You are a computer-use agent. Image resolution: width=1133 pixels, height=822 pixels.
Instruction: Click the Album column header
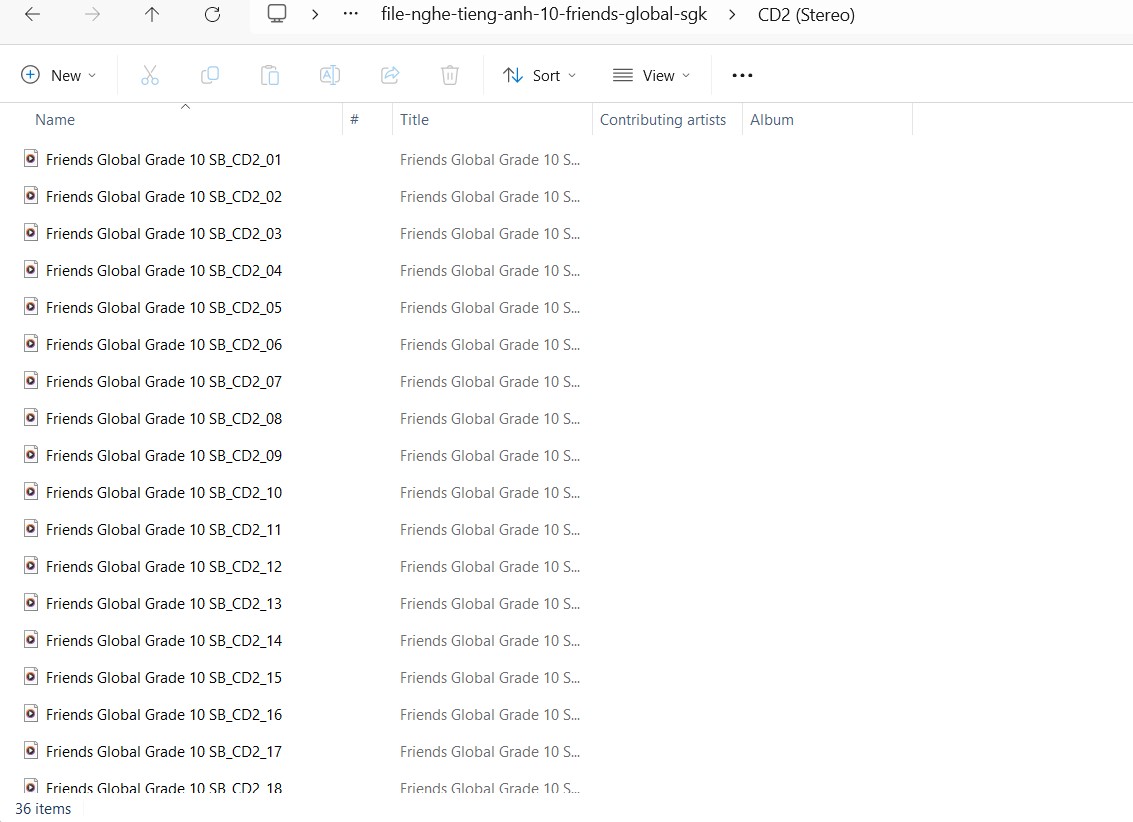point(771,119)
